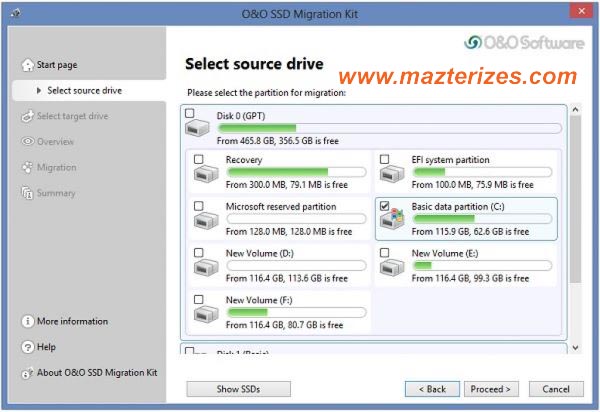Check the New Volume (E:) checkbox
The image size is (600, 412).
click(x=384, y=252)
